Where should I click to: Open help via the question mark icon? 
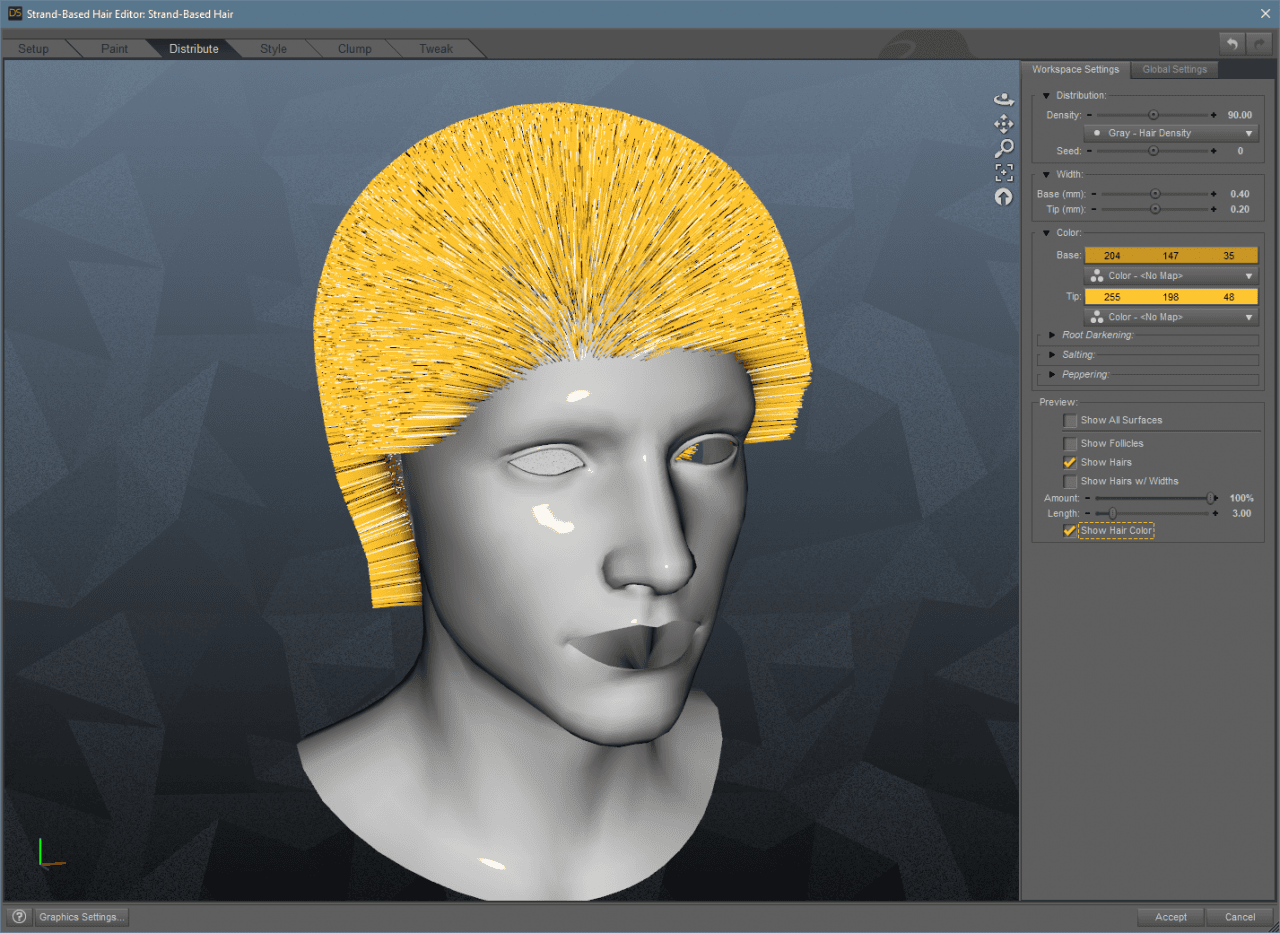(x=19, y=916)
